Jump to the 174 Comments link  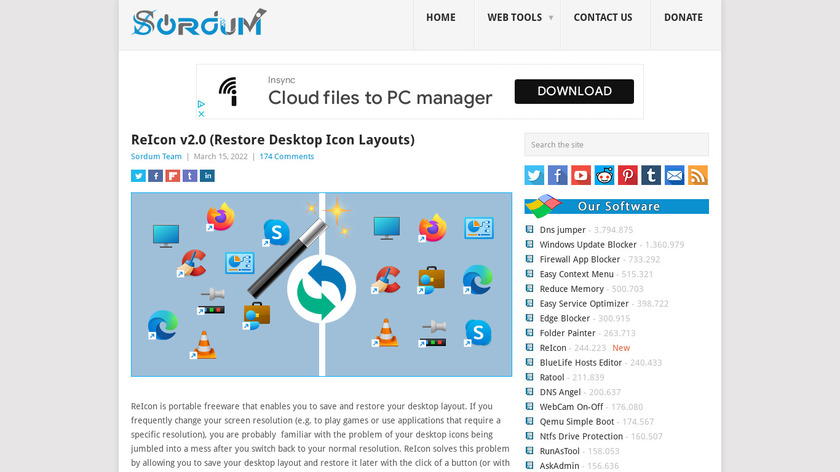pos(287,156)
